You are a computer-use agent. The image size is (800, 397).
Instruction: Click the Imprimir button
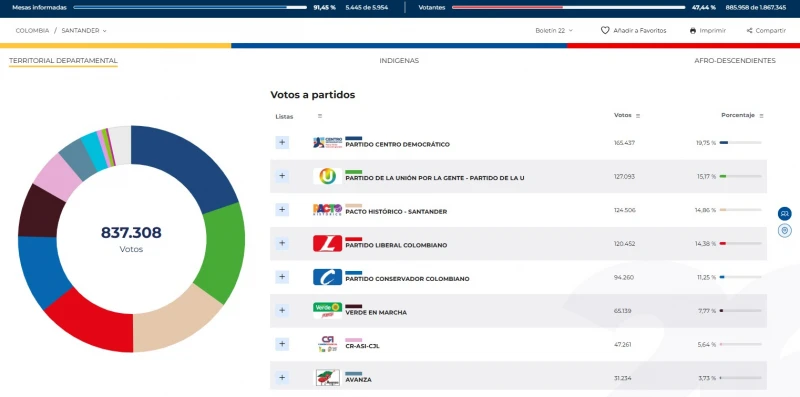click(x=708, y=31)
